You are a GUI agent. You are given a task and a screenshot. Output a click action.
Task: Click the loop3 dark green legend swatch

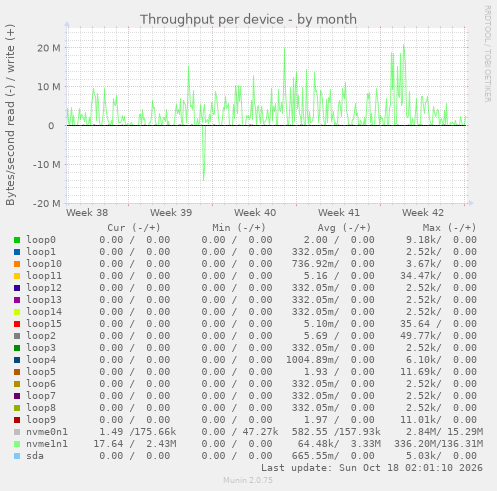click(17, 348)
